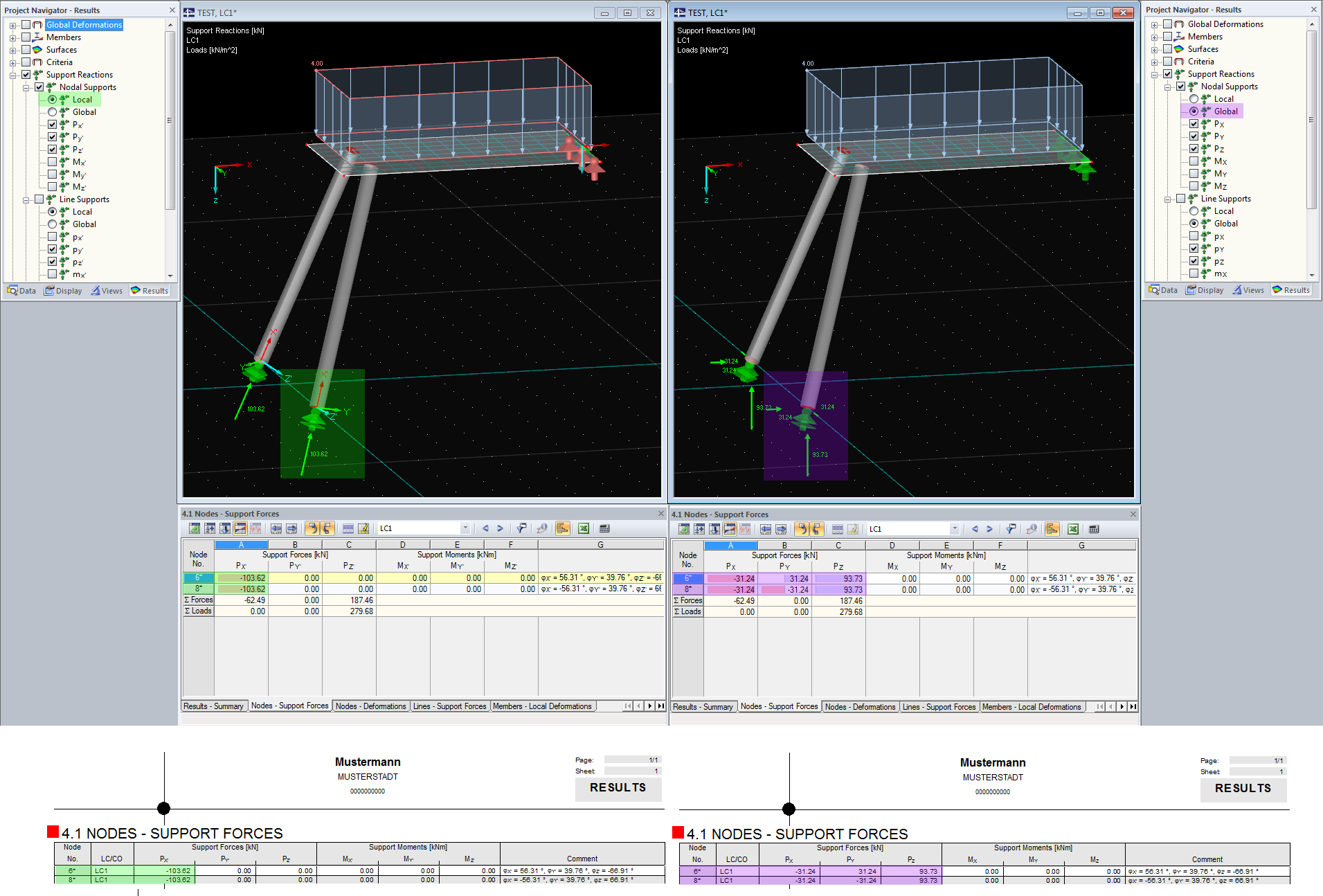
Task: Click the info pointer icon in table toolbar
Action: [x=541, y=528]
